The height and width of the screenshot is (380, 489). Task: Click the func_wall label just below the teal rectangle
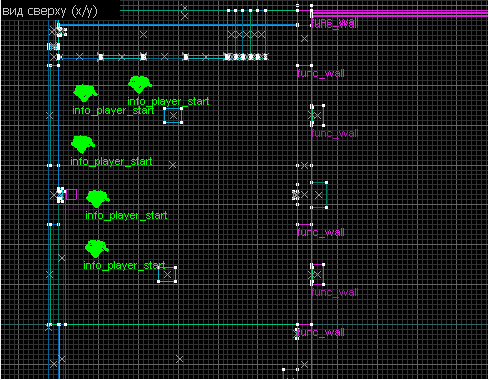click(320, 232)
